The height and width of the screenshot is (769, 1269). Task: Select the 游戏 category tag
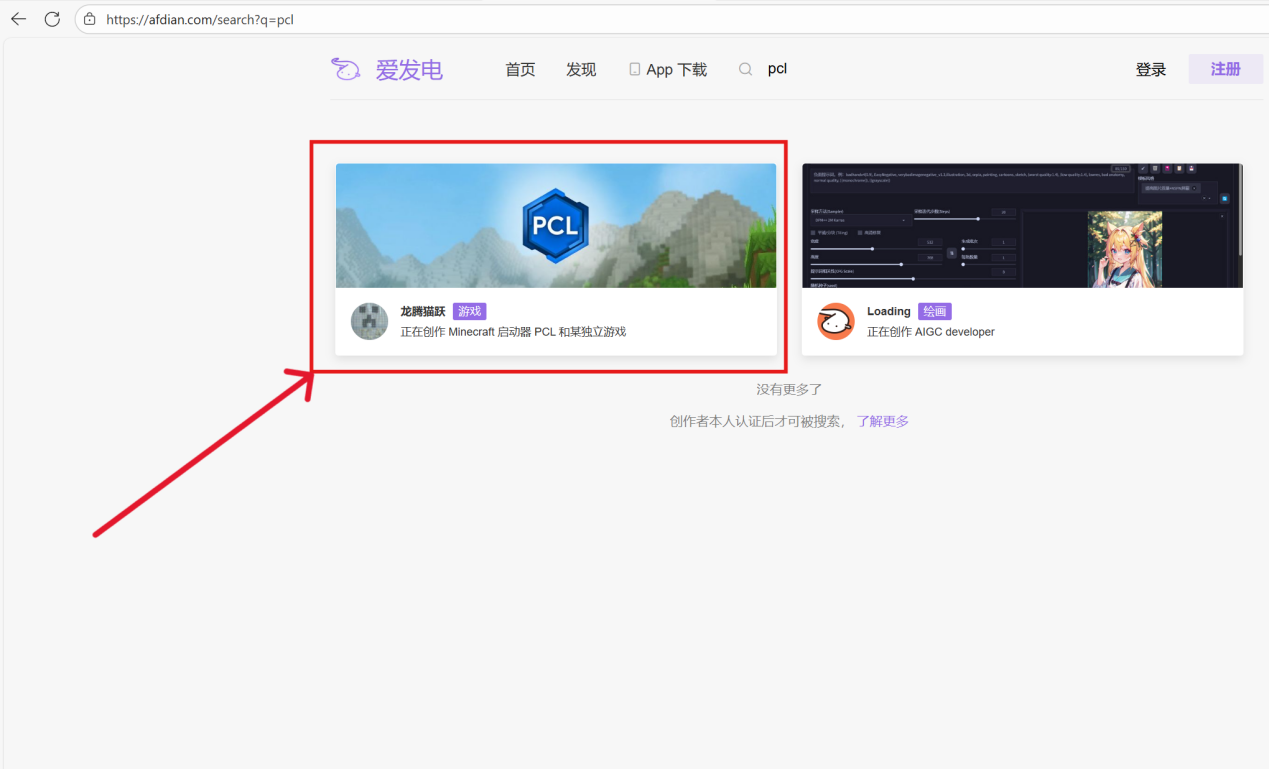point(469,310)
